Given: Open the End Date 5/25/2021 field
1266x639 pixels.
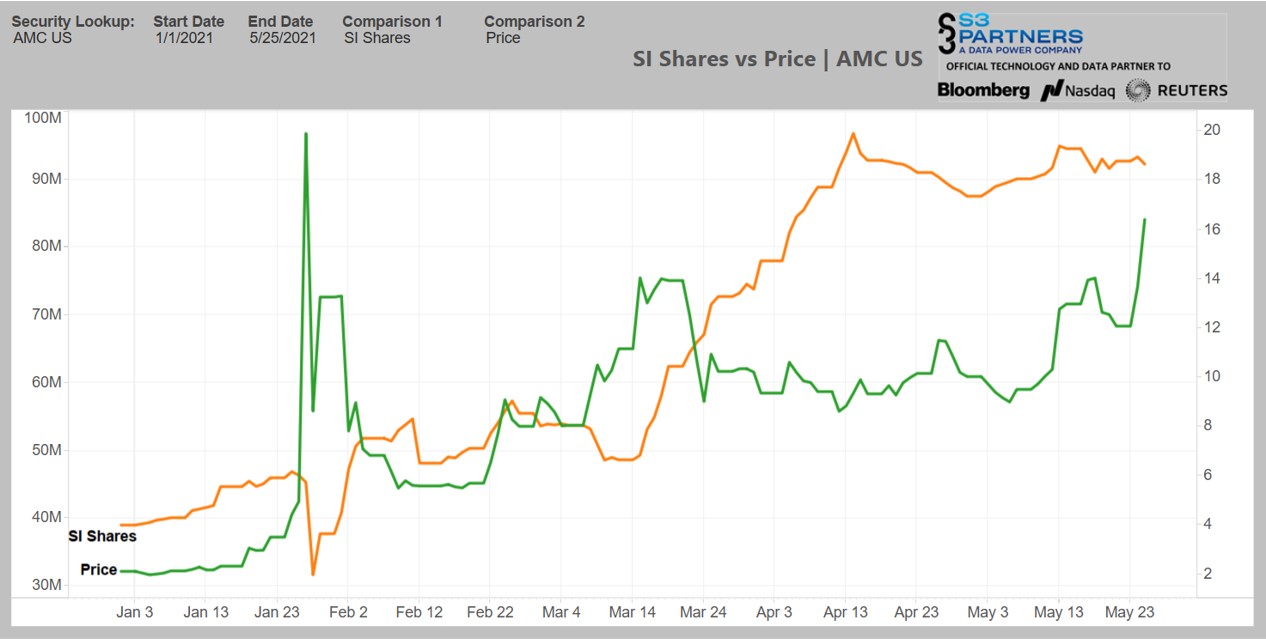Looking at the screenshot, I should point(282,38).
